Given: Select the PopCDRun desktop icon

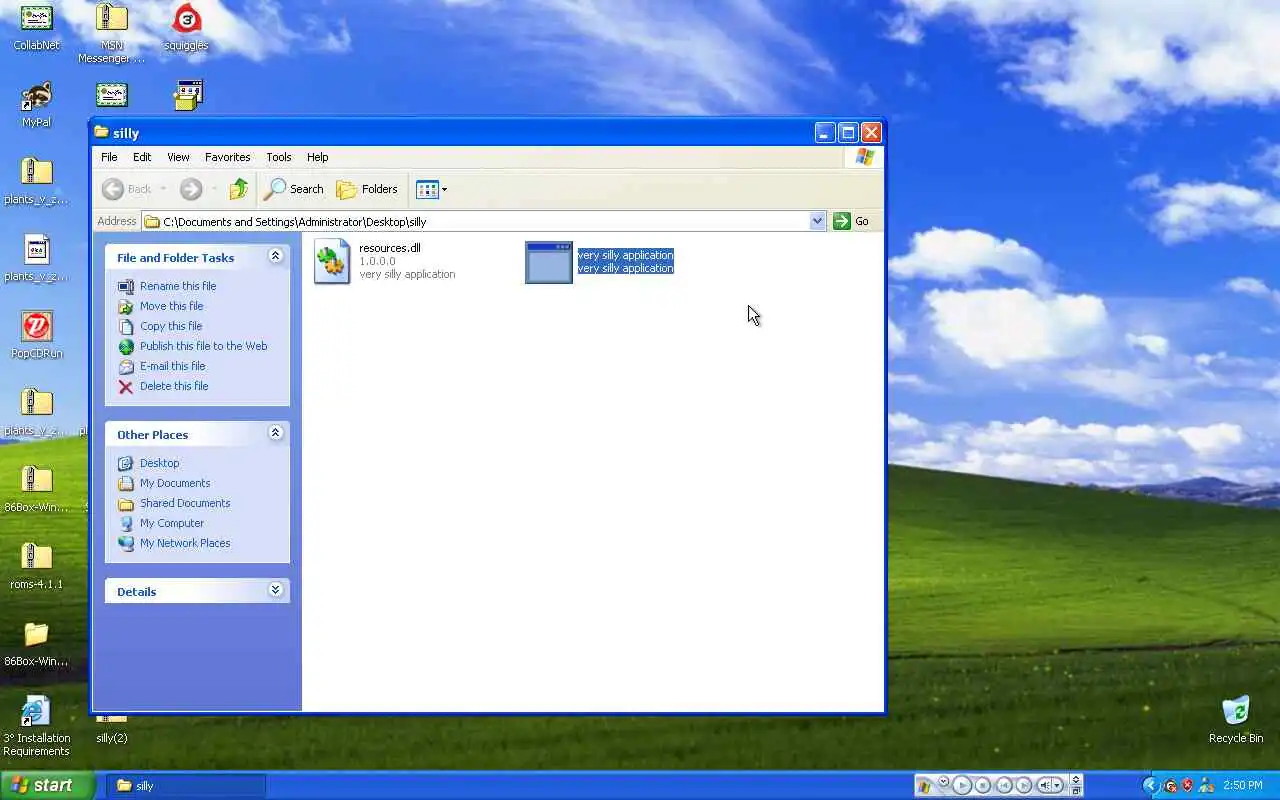Looking at the screenshot, I should point(36,326).
